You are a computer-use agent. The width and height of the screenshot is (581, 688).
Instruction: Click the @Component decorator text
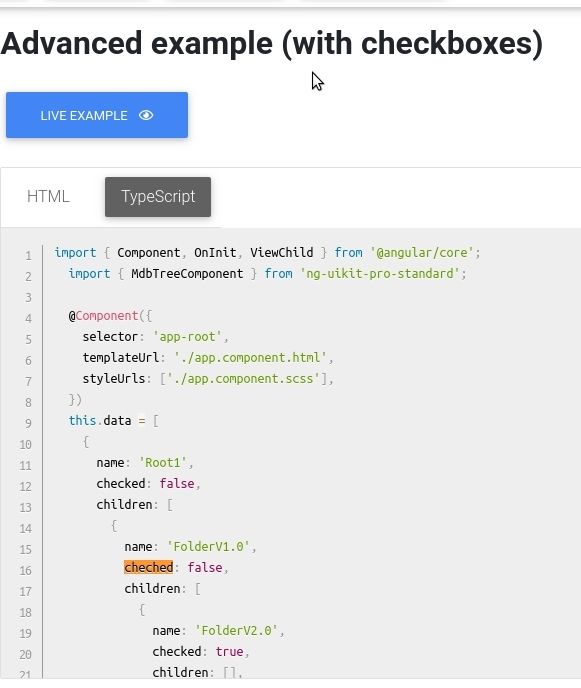pos(104,316)
